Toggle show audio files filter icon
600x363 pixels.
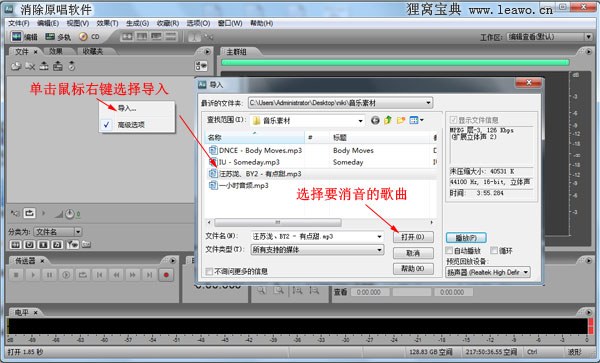point(15,245)
